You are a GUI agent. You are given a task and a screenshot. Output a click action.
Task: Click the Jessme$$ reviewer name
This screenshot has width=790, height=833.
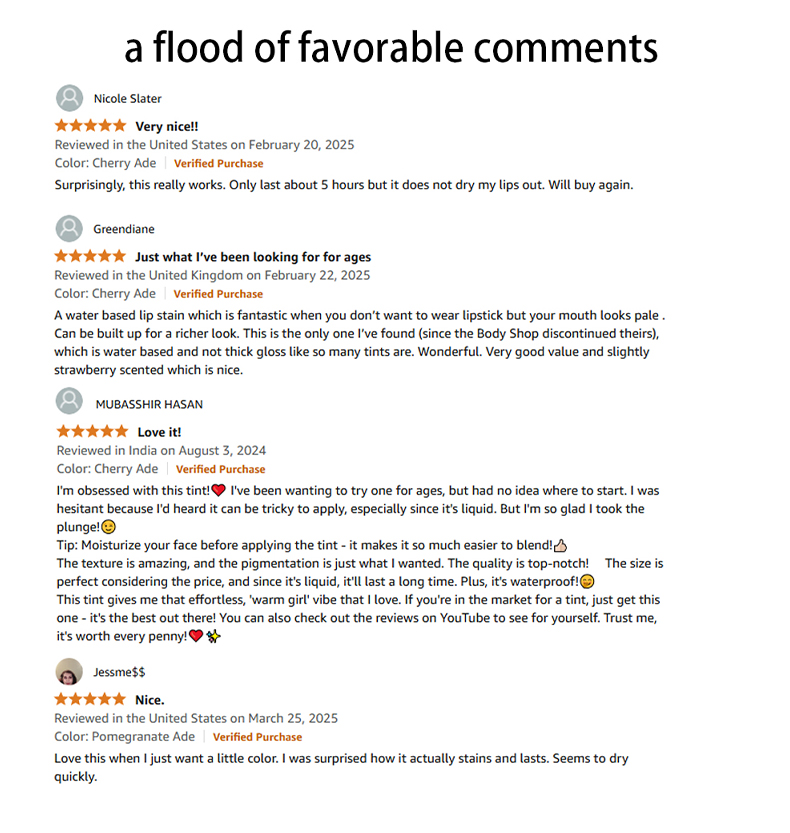(x=119, y=672)
